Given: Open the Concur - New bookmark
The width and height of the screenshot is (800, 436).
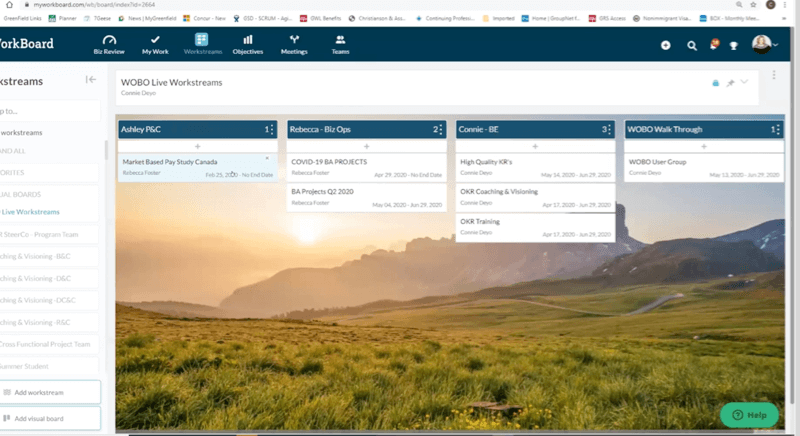Looking at the screenshot, I should 204,18.
